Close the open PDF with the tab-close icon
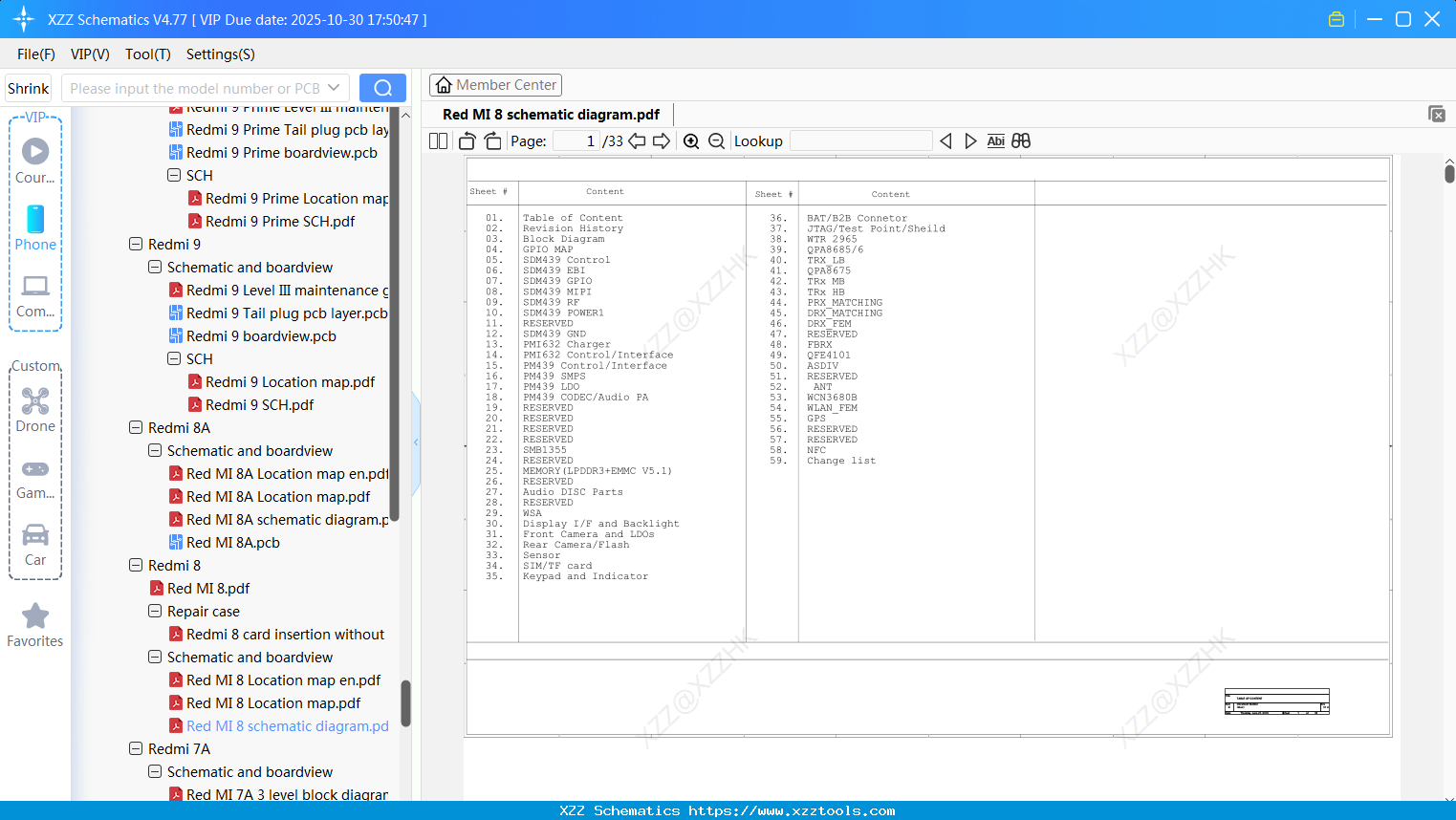Image resolution: width=1456 pixels, height=820 pixels. (x=1437, y=114)
